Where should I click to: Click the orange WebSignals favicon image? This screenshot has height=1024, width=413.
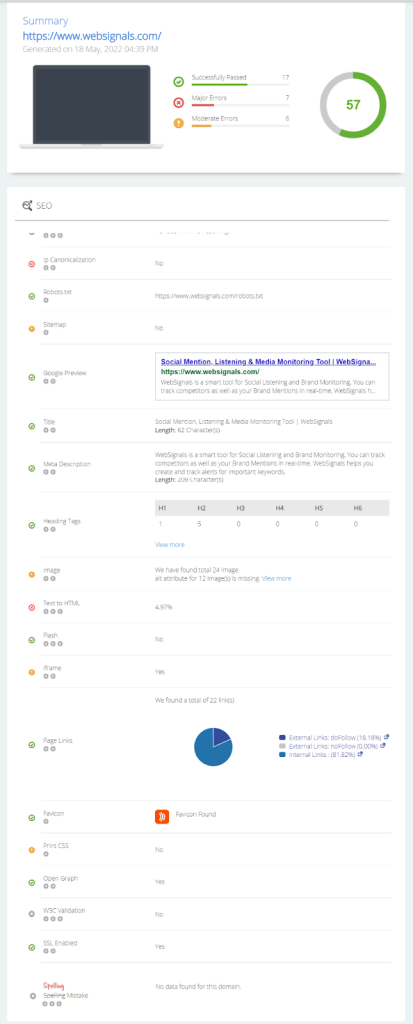162,816
